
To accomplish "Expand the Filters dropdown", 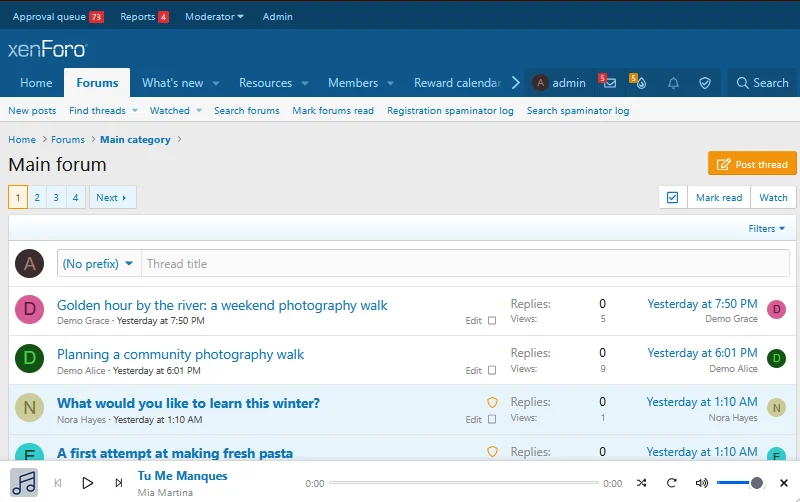I will (766, 229).
